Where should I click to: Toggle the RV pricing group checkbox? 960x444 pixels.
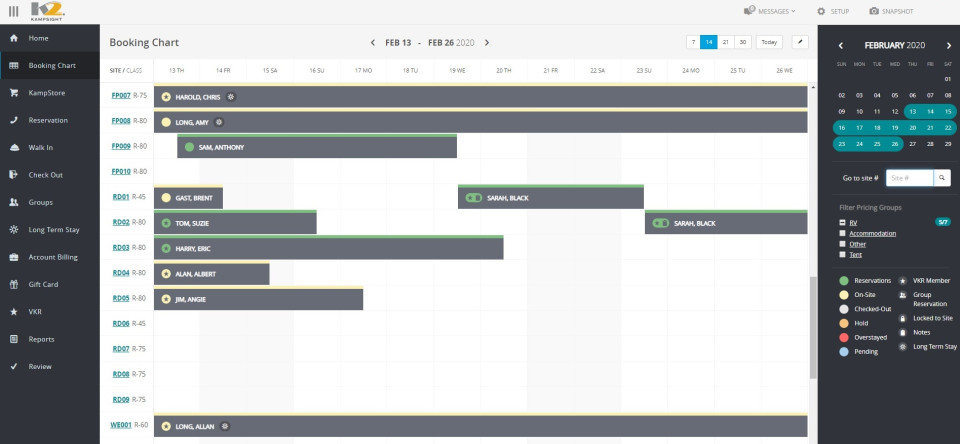coord(842,223)
